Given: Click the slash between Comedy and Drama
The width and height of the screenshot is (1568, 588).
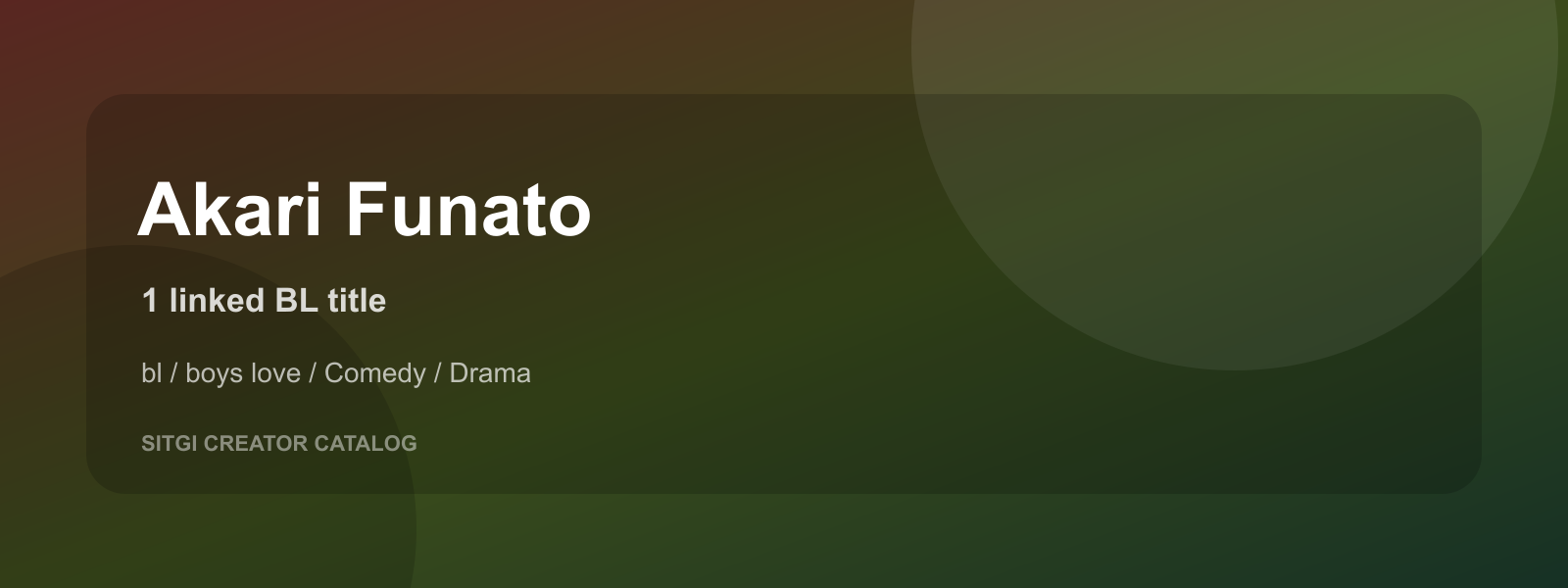Looking at the screenshot, I should [x=438, y=373].
